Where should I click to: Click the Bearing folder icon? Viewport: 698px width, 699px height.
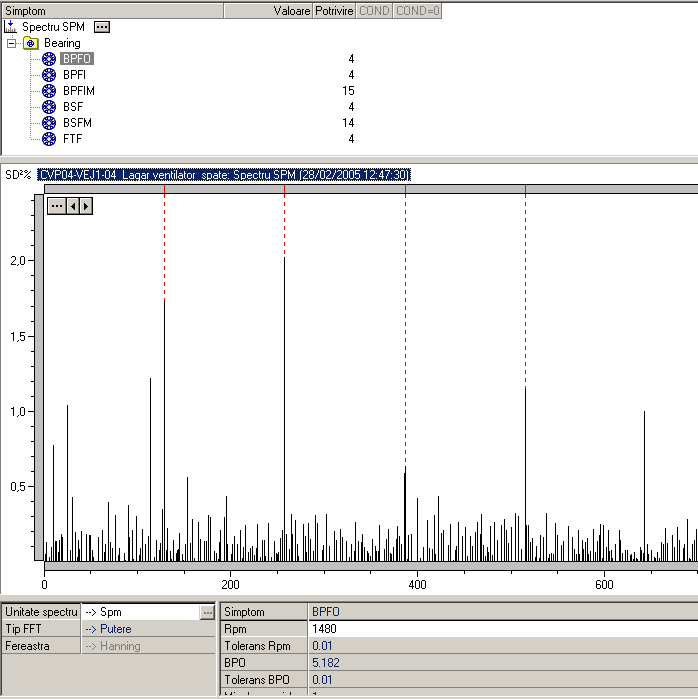tap(31, 43)
